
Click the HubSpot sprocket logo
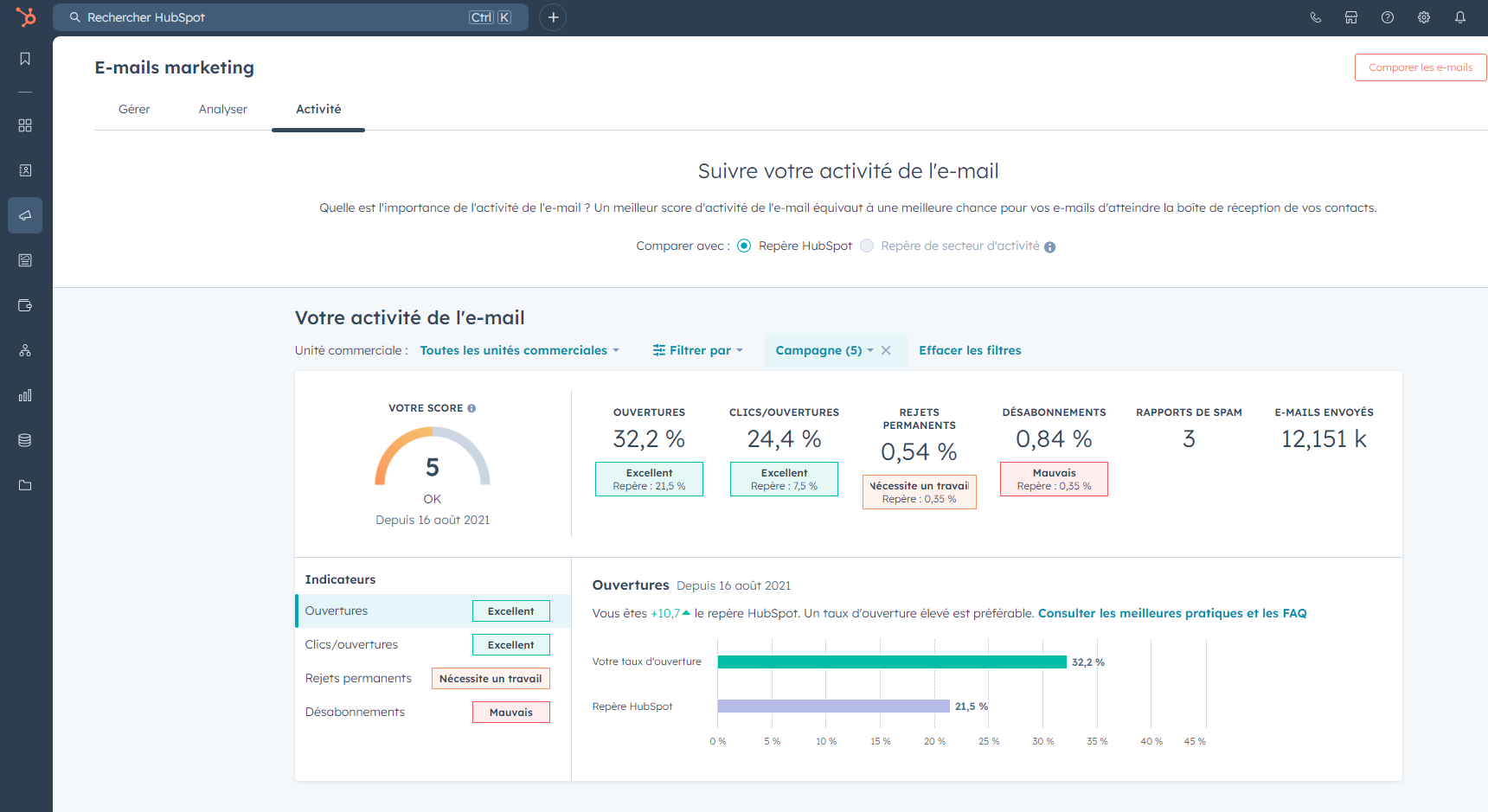pos(26,16)
